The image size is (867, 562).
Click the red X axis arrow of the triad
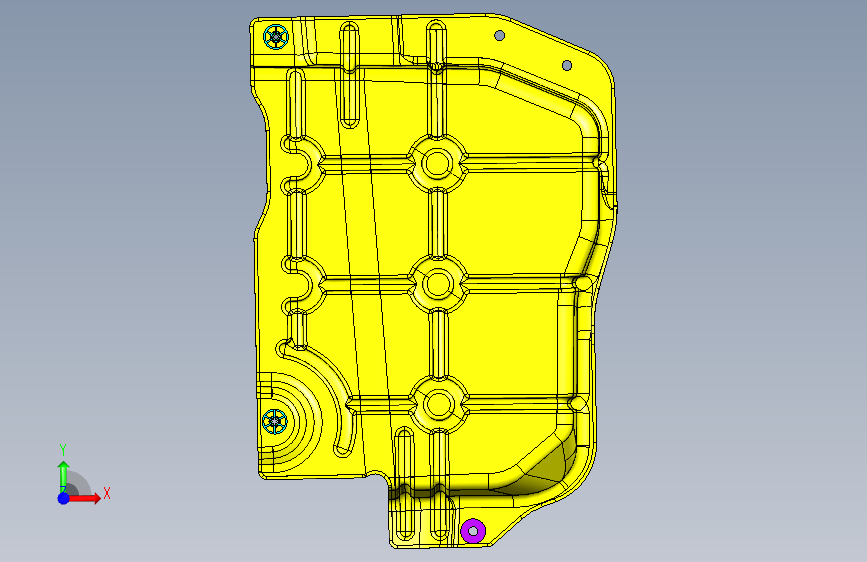point(85,498)
